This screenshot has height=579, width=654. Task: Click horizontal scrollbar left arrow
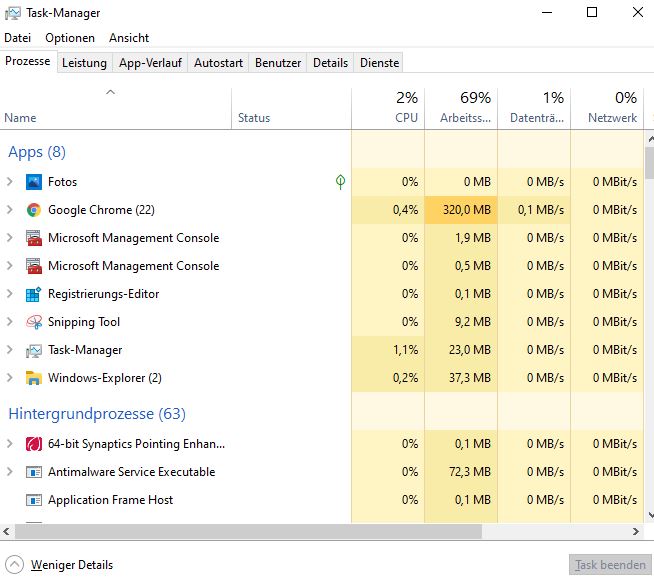(x=6, y=531)
